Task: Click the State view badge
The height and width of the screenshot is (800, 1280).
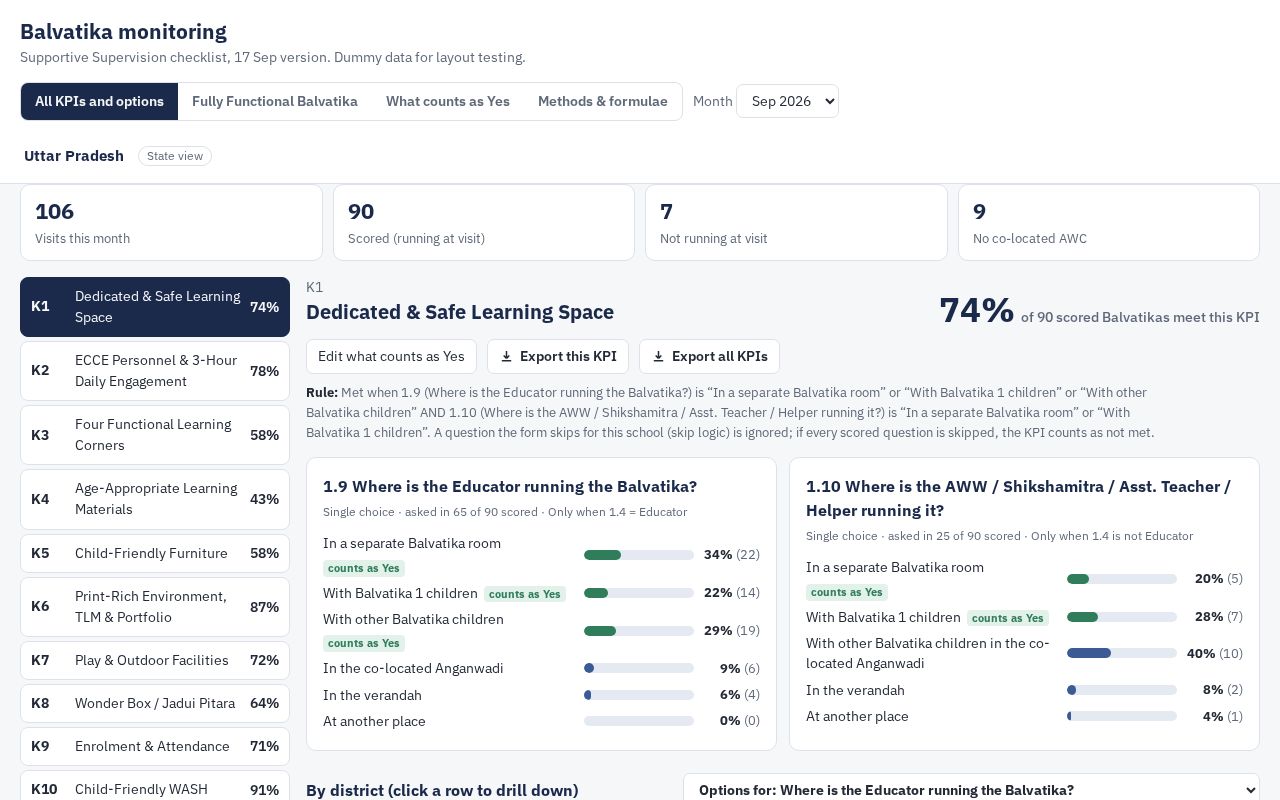Action: [x=175, y=156]
